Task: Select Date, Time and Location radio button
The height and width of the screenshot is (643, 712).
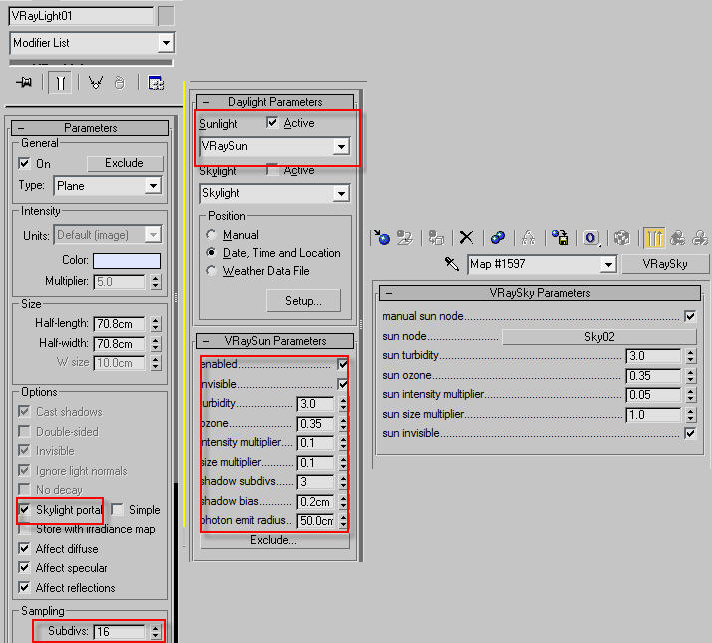Action: pyautogui.click(x=211, y=252)
